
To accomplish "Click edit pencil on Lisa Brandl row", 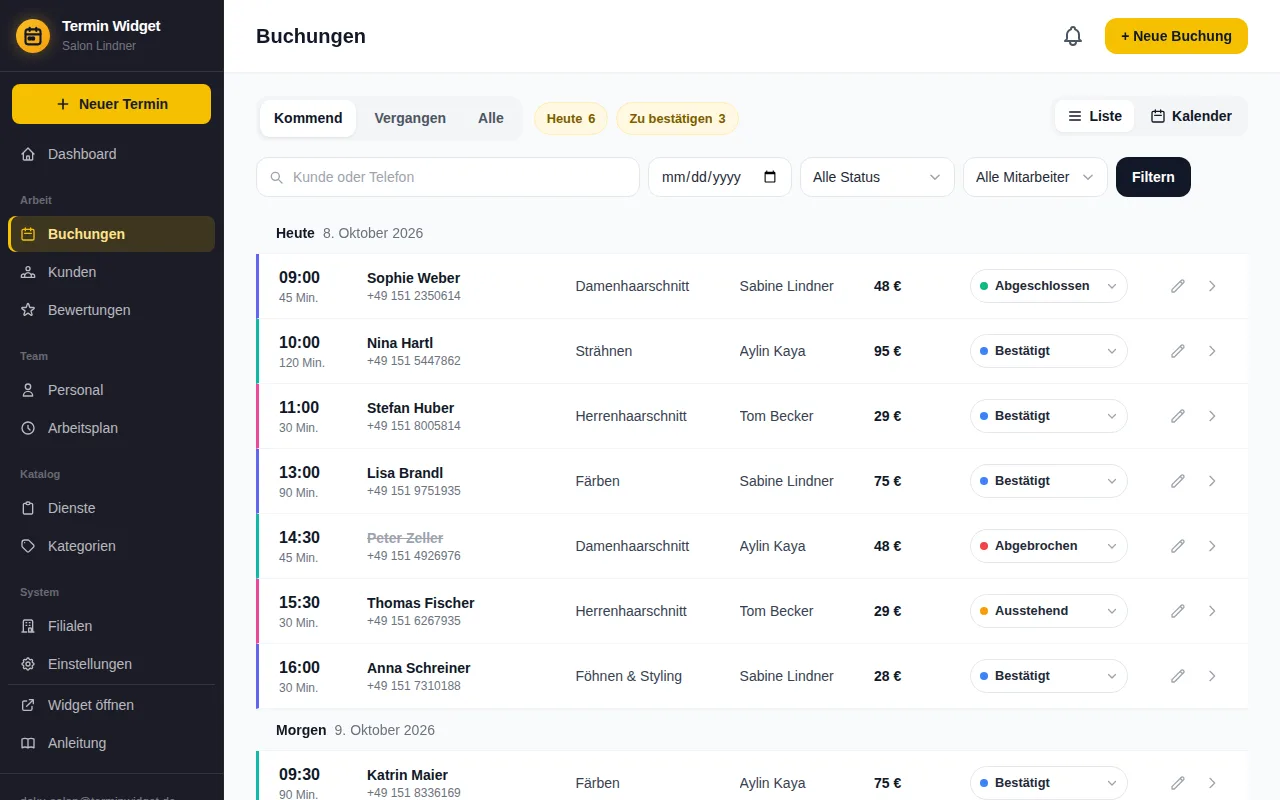I will (1178, 481).
